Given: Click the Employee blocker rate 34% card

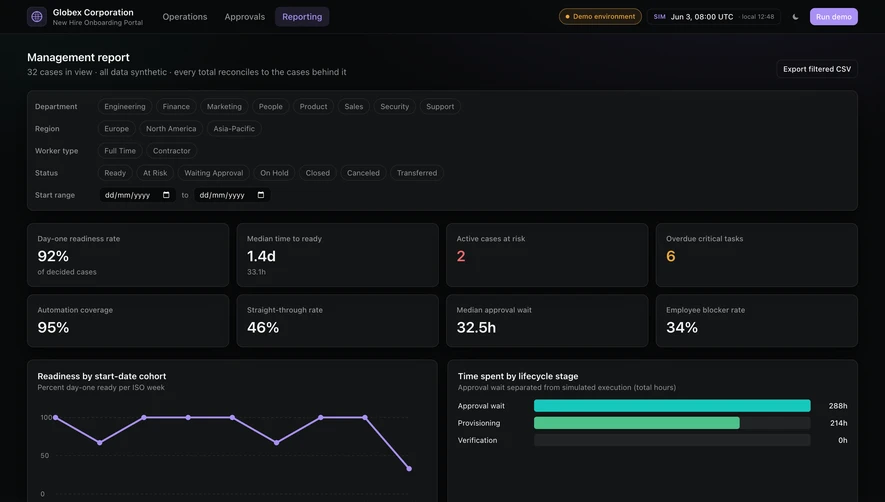Looking at the screenshot, I should point(756,321).
